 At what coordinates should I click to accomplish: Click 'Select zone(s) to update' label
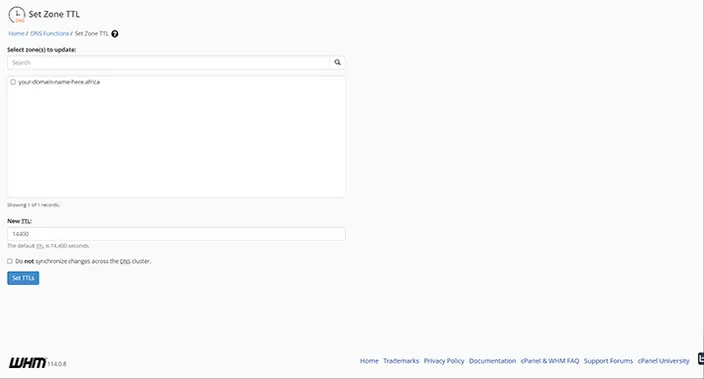click(x=41, y=50)
